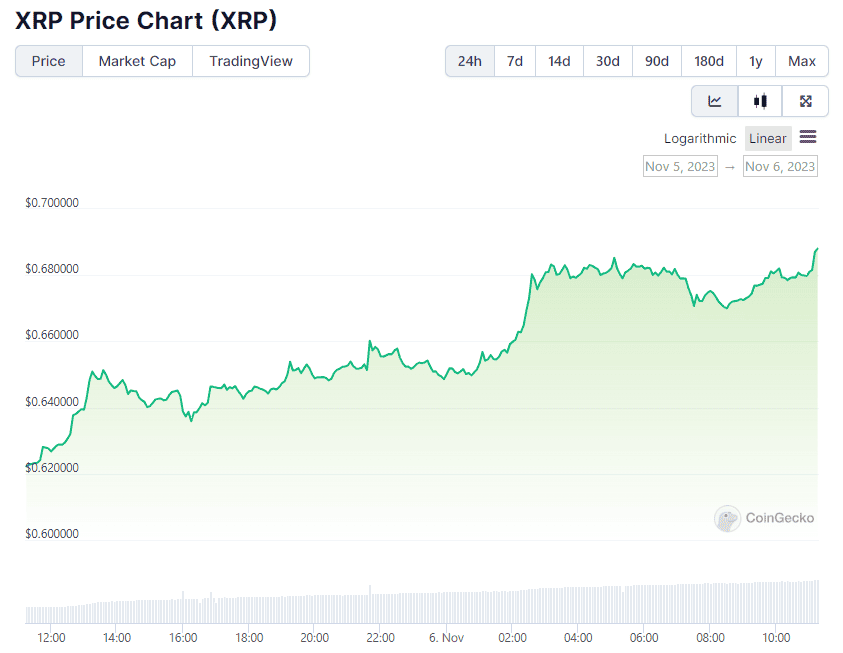Click the $0.600000 axis label
Image resolution: width=843 pixels, height=653 pixels.
(x=52, y=534)
